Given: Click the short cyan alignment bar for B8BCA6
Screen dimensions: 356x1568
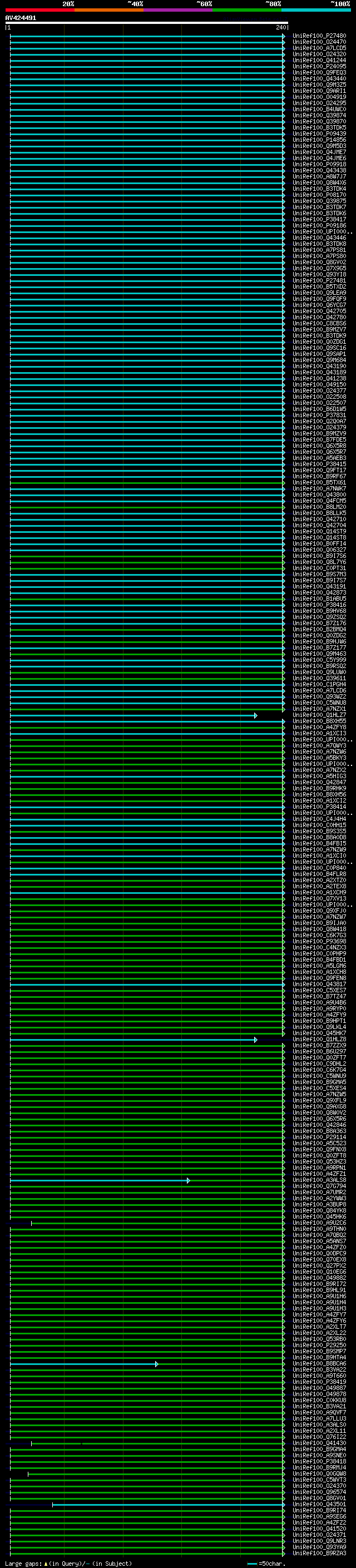Looking at the screenshot, I should 84,1364.
